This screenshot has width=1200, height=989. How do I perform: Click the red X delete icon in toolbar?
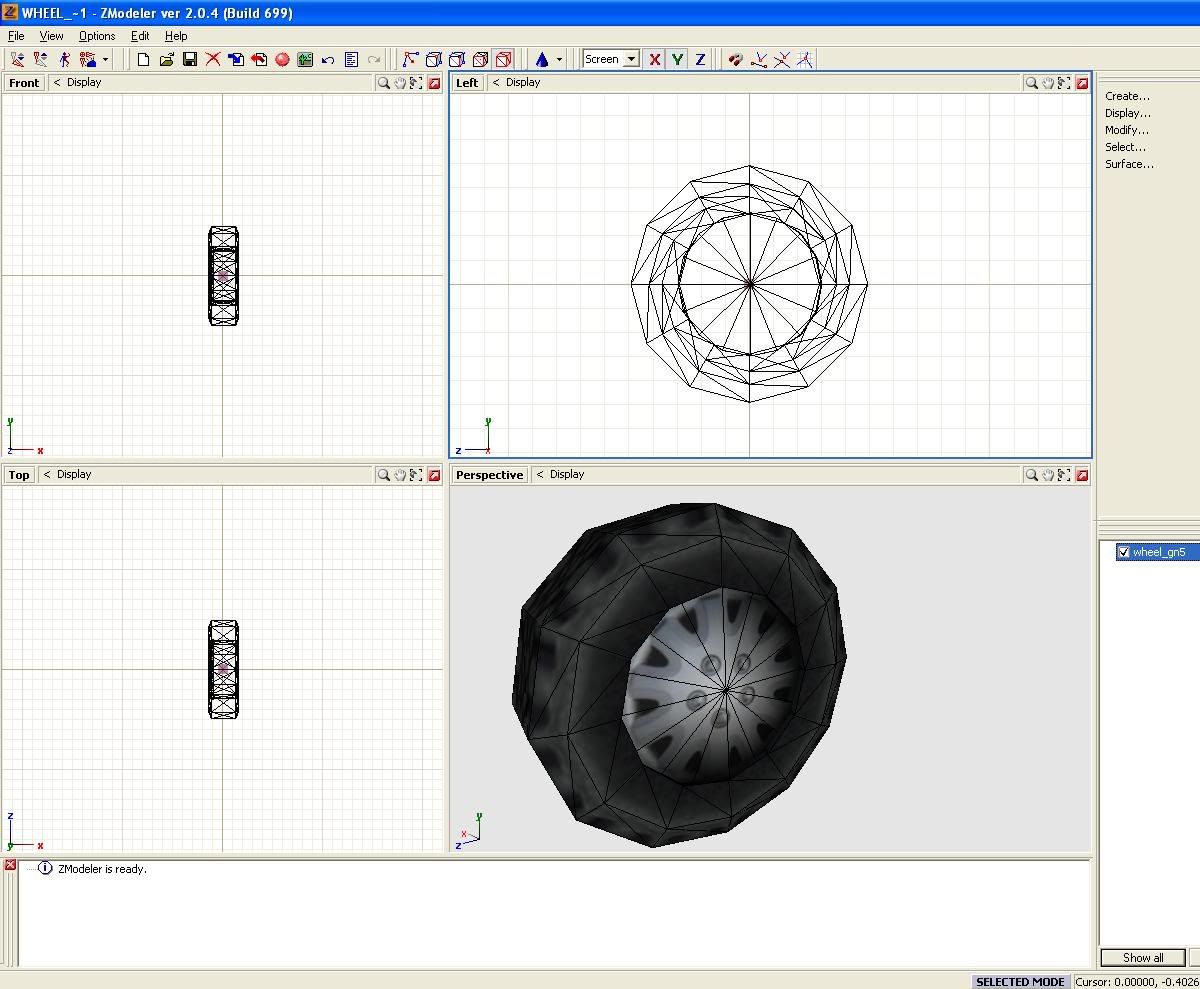tap(213, 60)
